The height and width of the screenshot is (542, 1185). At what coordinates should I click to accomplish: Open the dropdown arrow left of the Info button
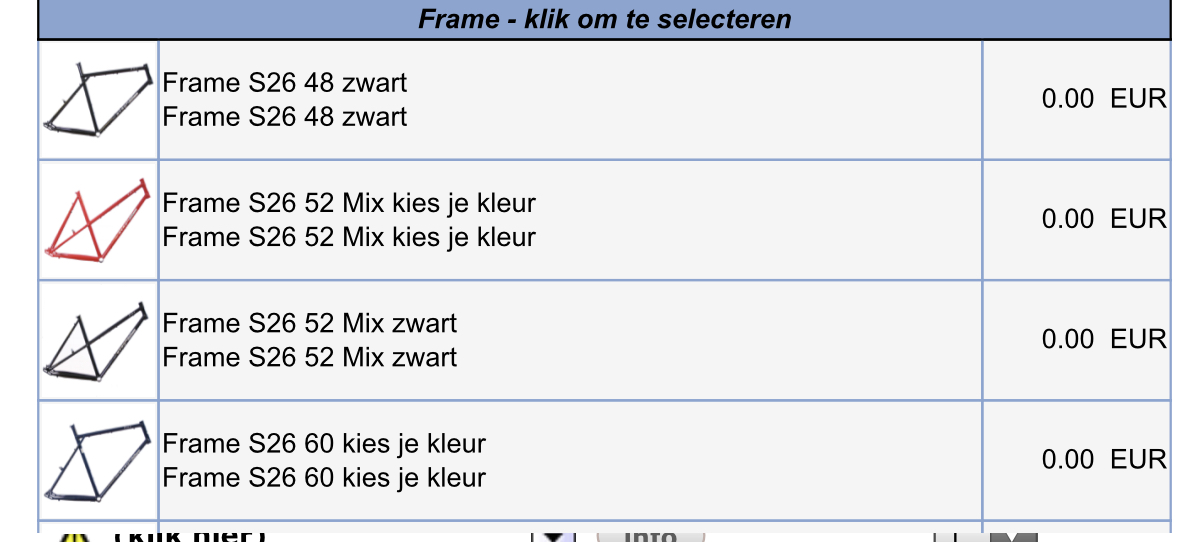coord(553,534)
